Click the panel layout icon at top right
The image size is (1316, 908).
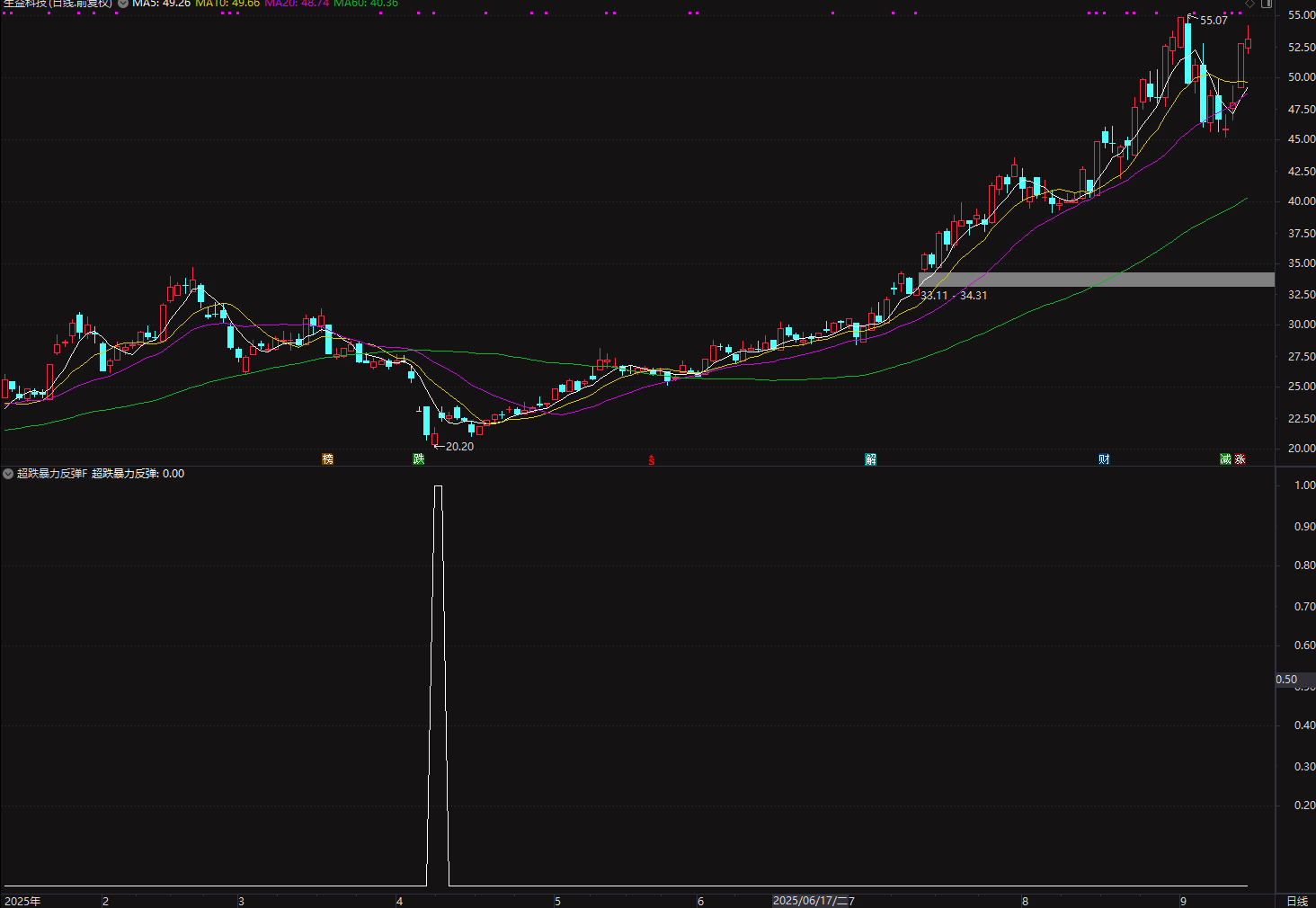[x=1266, y=4]
